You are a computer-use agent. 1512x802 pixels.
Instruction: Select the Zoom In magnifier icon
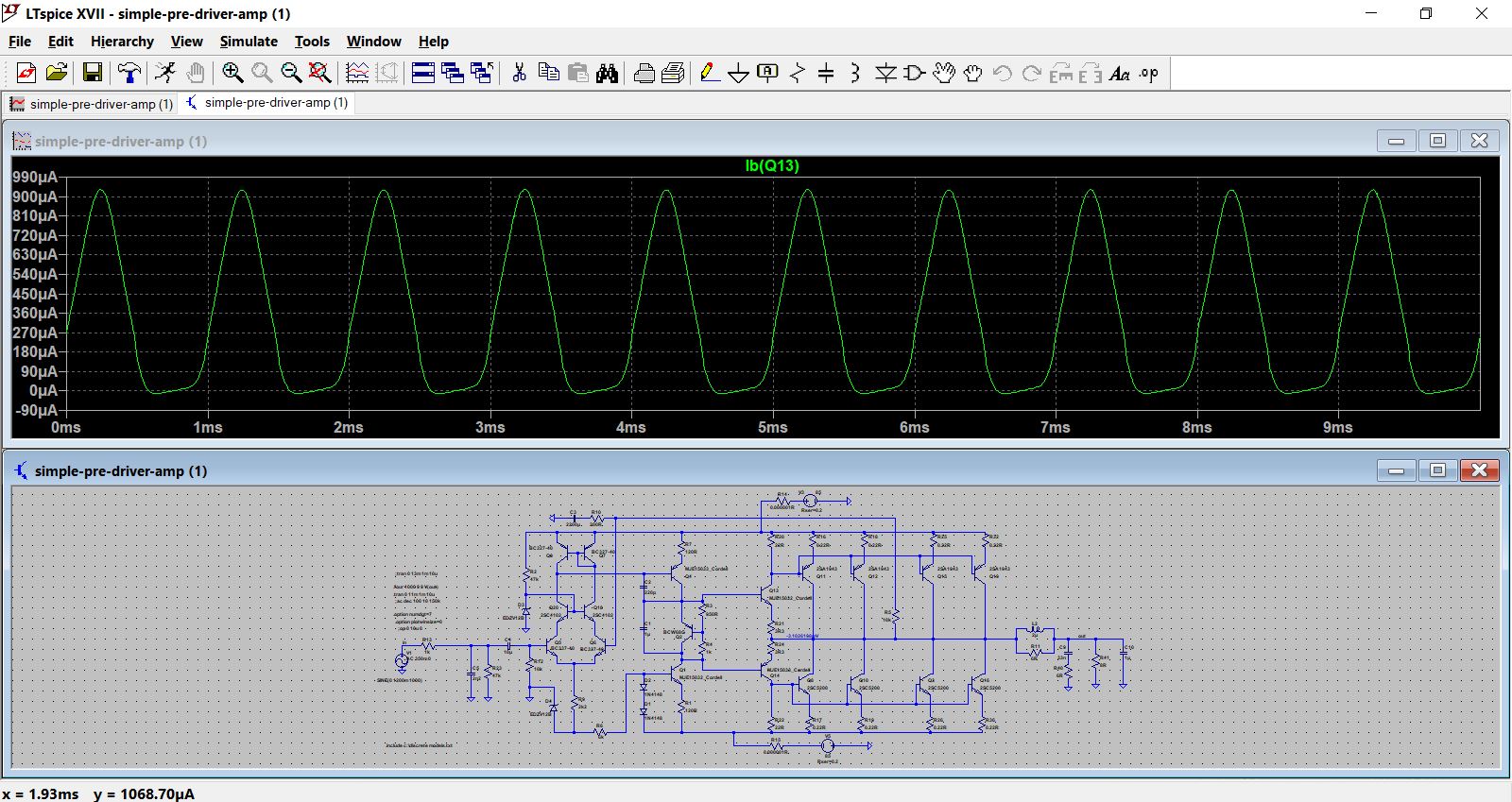click(232, 73)
